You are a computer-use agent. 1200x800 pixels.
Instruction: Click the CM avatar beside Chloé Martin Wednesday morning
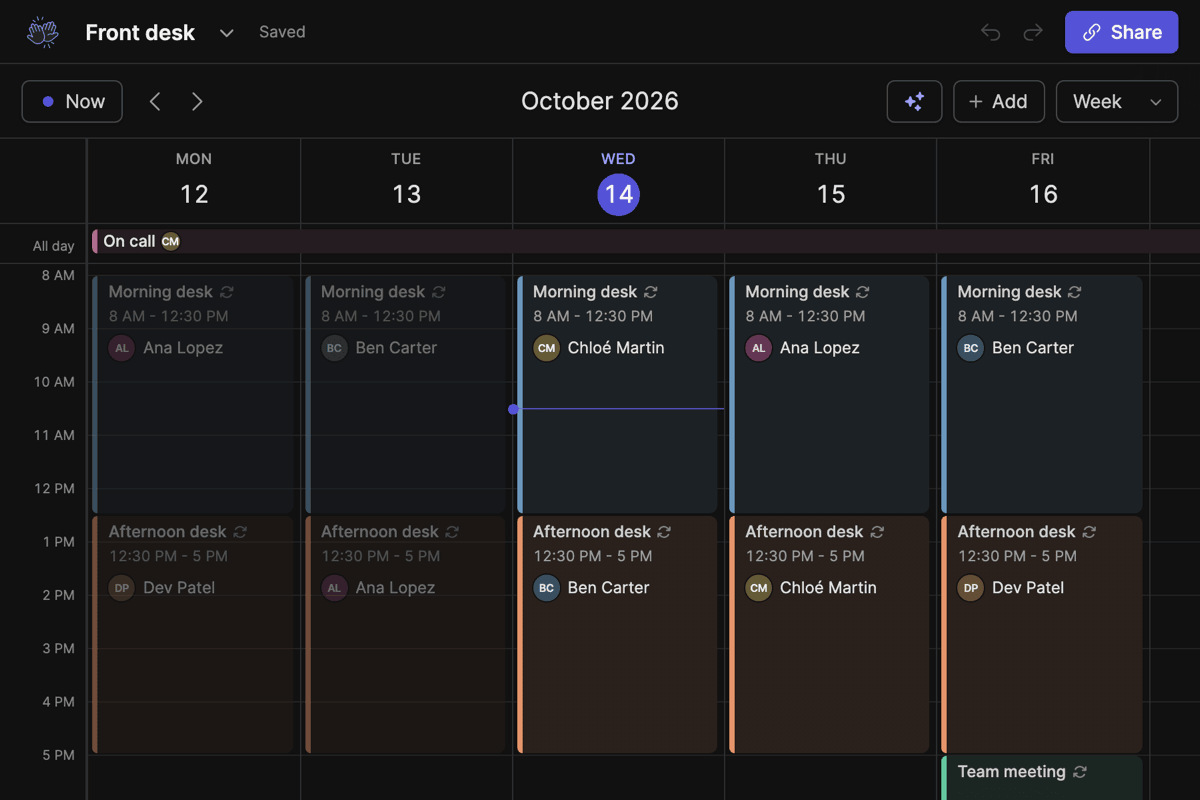pos(546,348)
